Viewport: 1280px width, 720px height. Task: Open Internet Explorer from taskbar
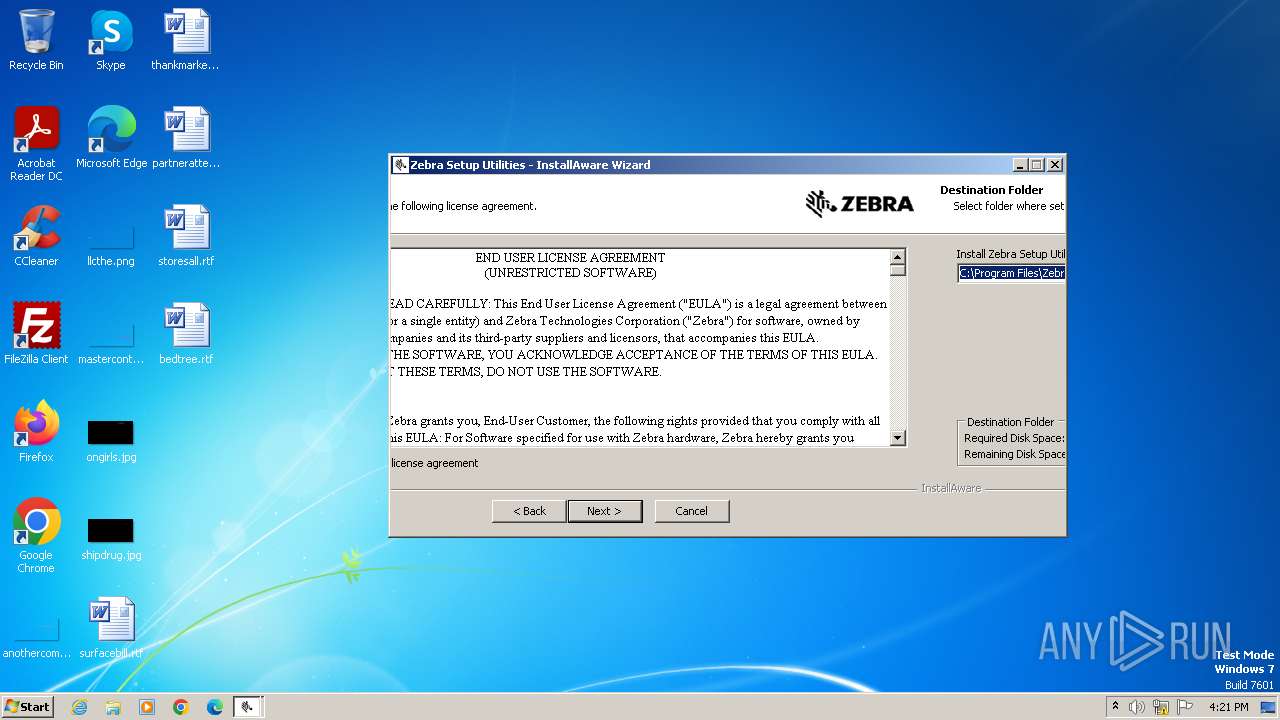[79, 707]
